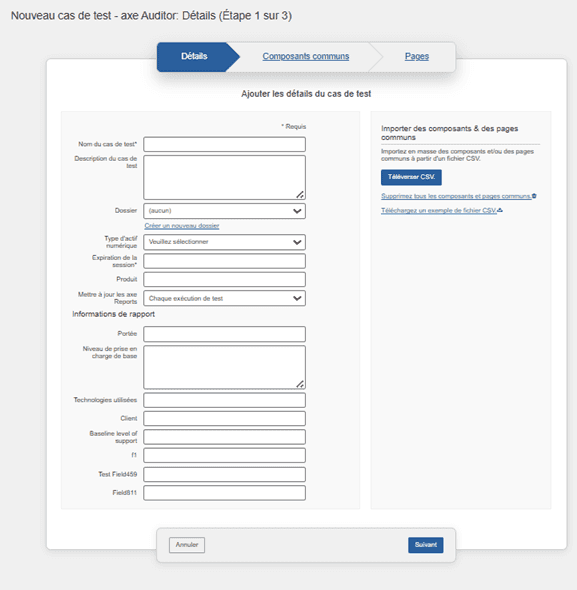Screen dimensions: 577x590
Task: Click the download icon after CSV example link
Action: click(x=500, y=210)
